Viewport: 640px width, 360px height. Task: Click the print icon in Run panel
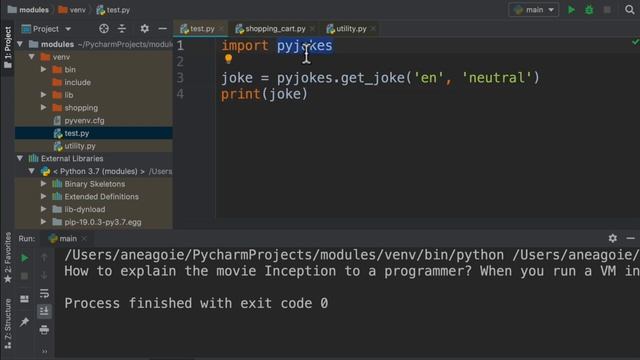tap(44, 329)
